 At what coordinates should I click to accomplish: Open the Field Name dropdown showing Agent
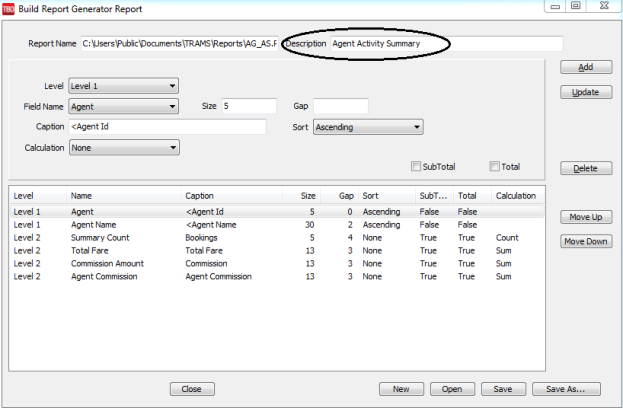pos(124,106)
